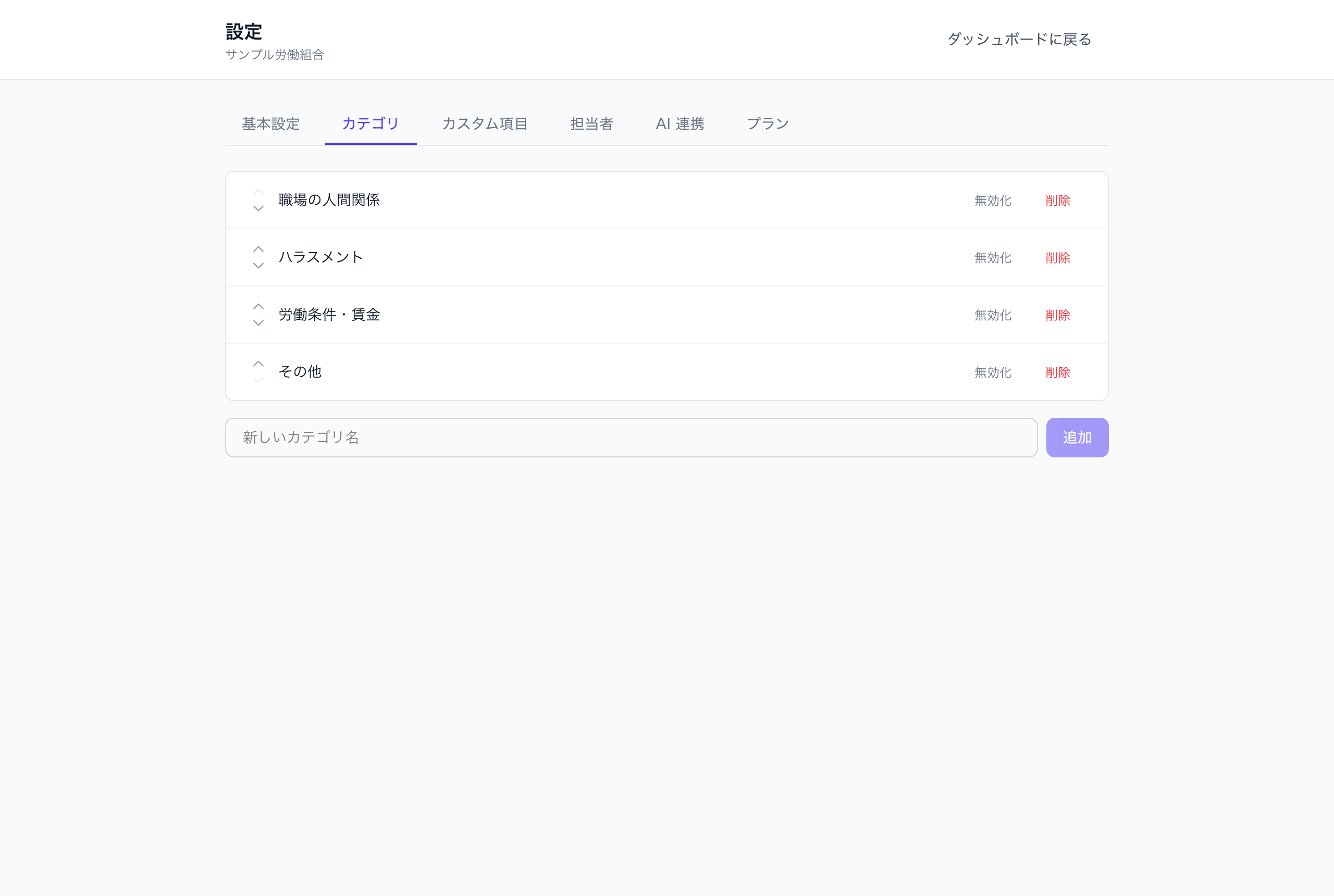The image size is (1334, 896).
Task: Move その他 up with the chevron
Action: [x=258, y=364]
